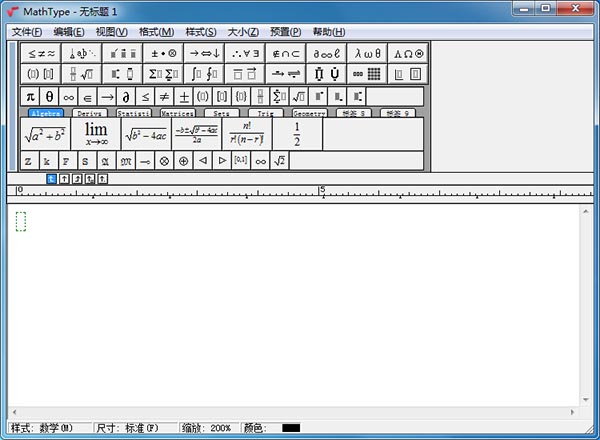The height and width of the screenshot is (440, 600).
Task: Open the 格式(M) menu
Action: pos(155,32)
